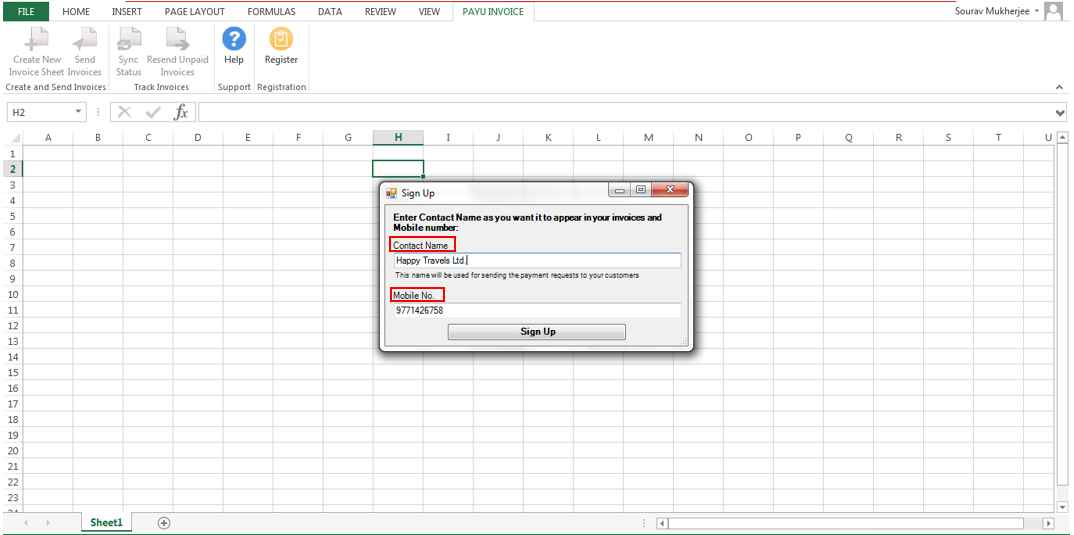
Task: Select row 2 header
Action: [12, 169]
